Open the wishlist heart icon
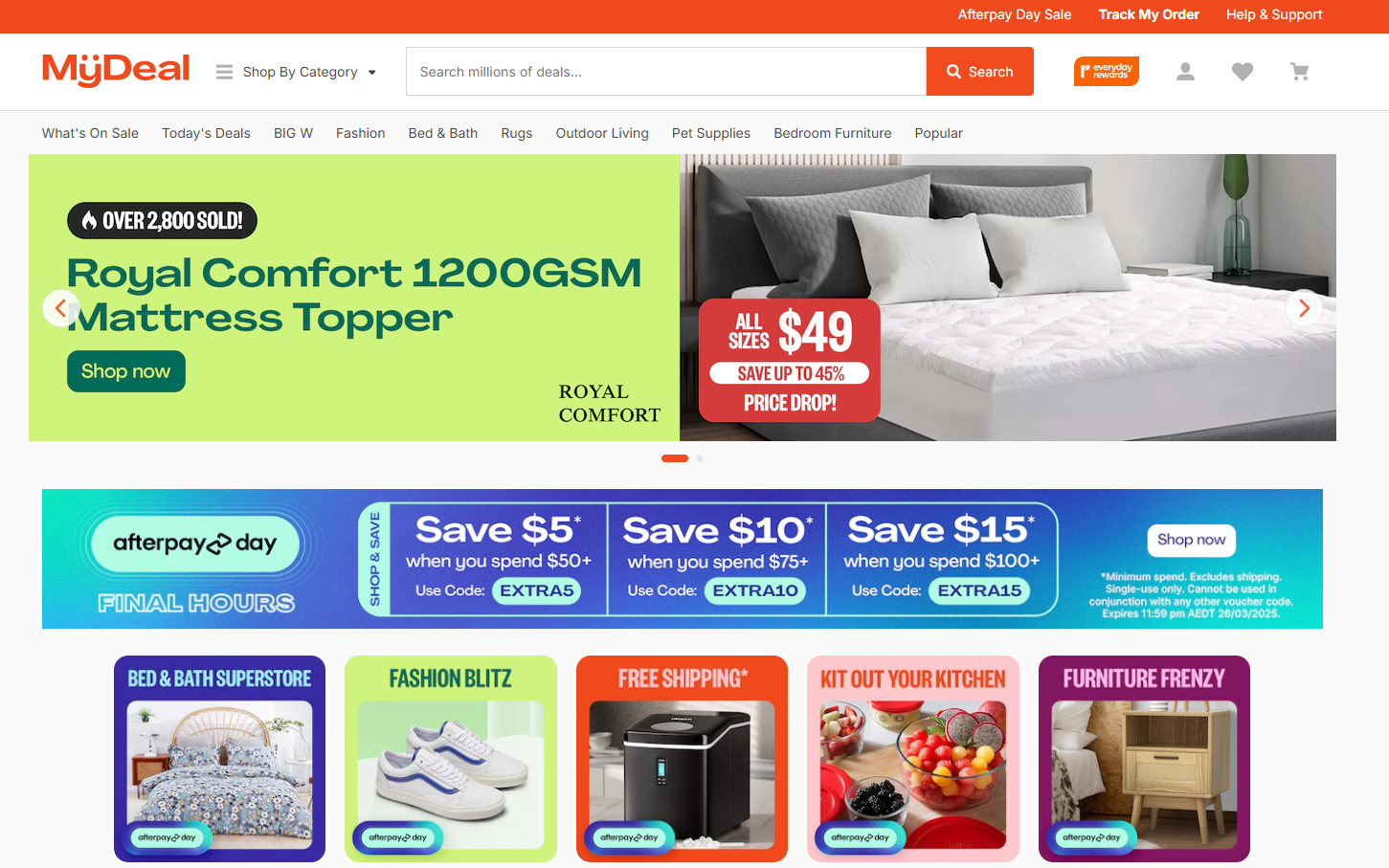 (x=1243, y=72)
